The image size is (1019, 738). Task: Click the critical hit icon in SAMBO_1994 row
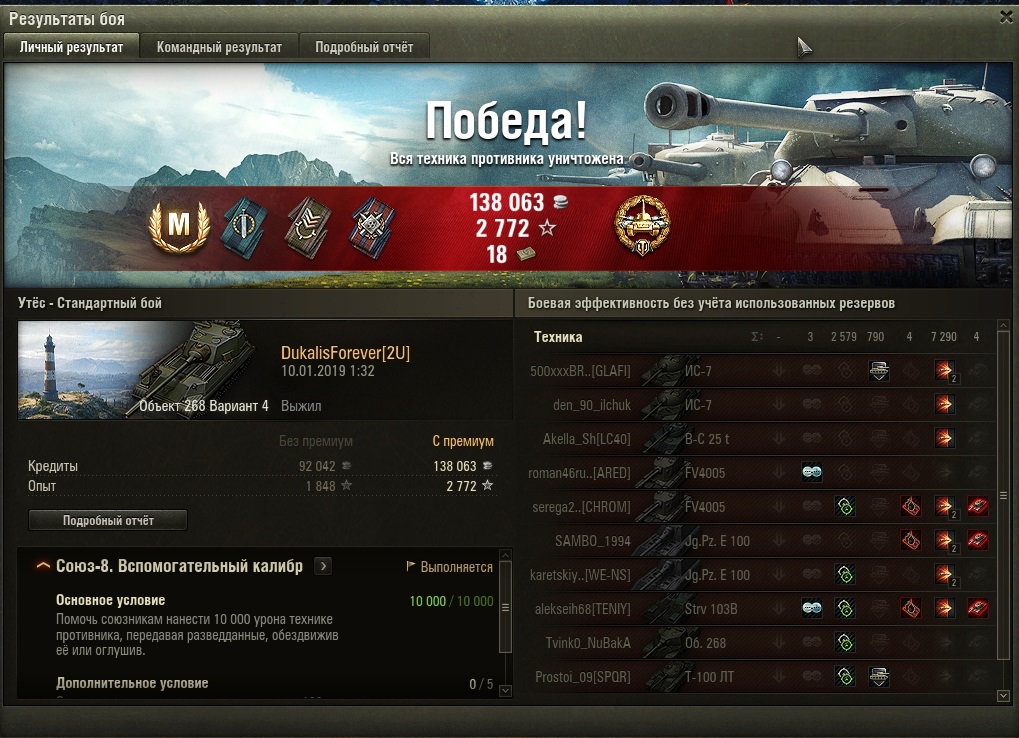(x=910, y=541)
